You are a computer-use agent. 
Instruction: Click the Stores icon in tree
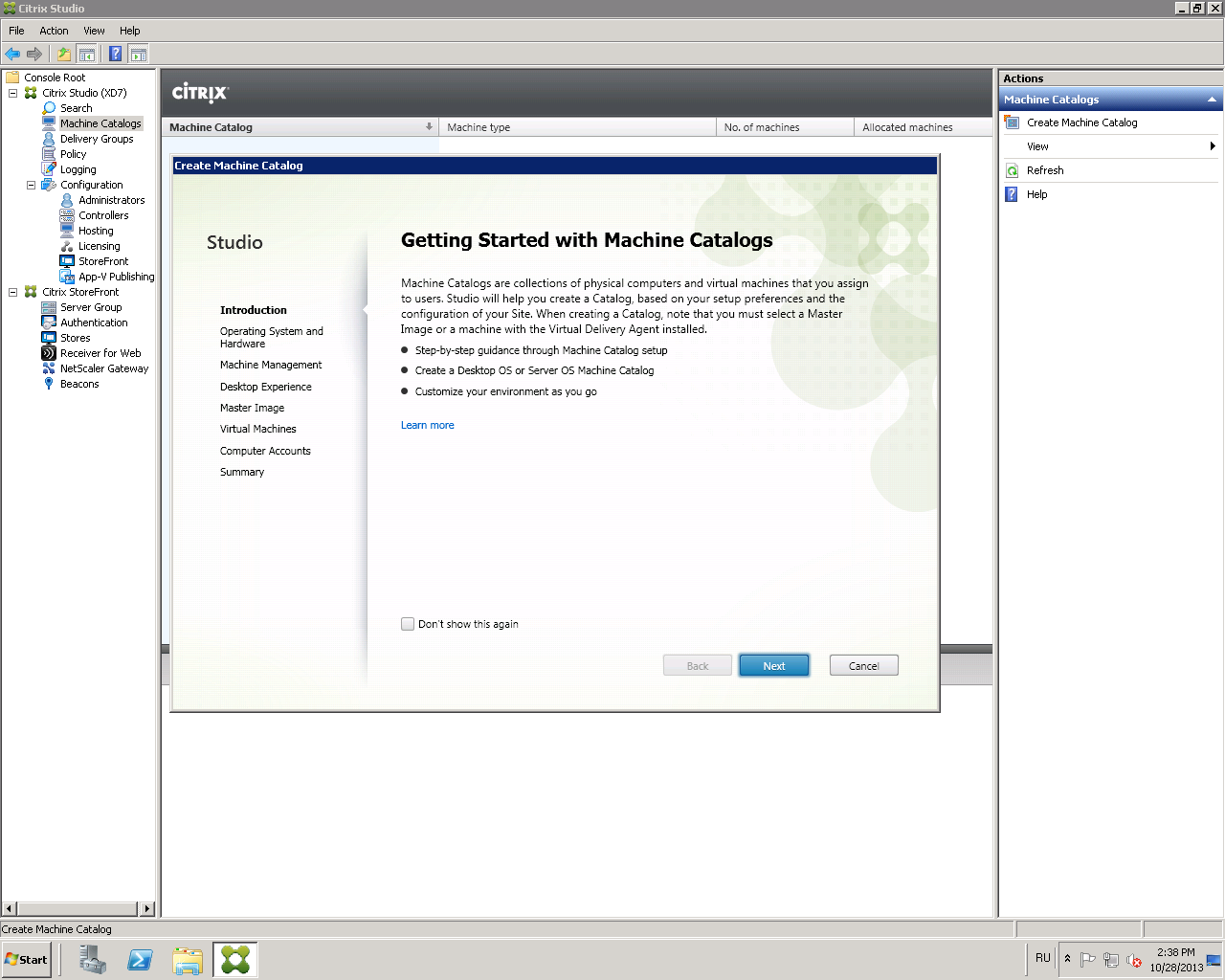click(x=49, y=338)
